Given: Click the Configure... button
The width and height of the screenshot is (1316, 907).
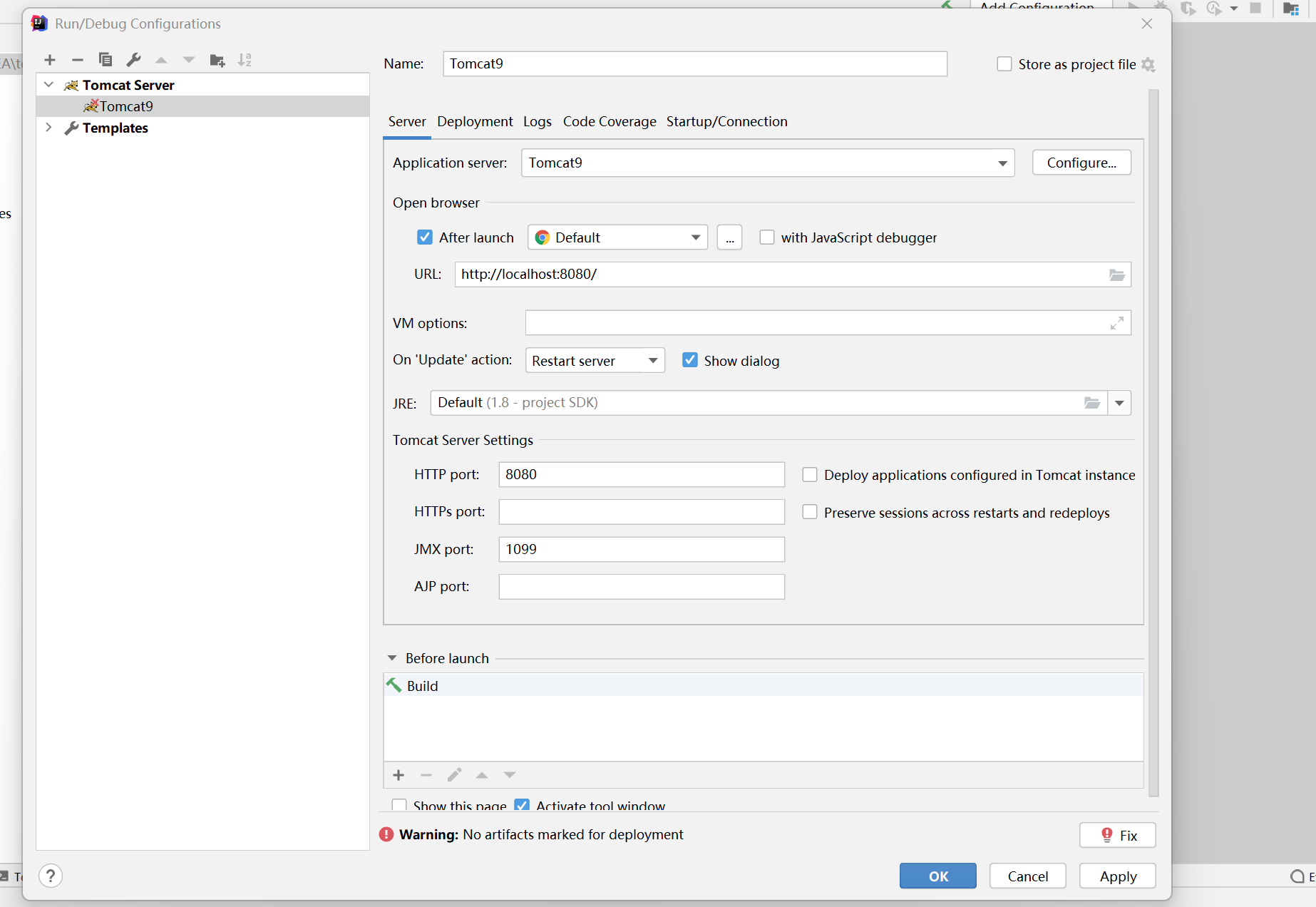Looking at the screenshot, I should tap(1081, 163).
